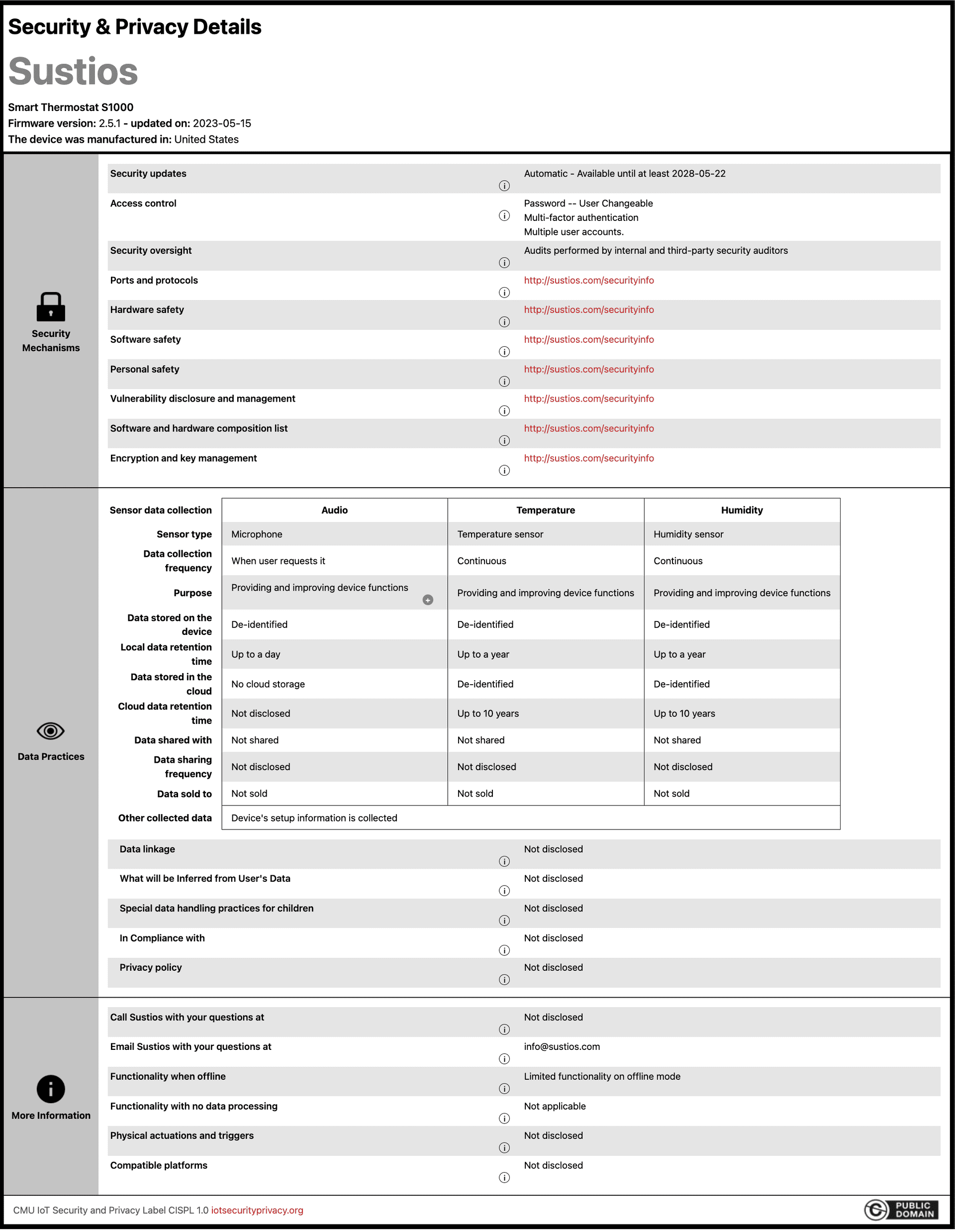The height and width of the screenshot is (1232, 955).
Task: Click info icon for Encryption and key management
Action: [504, 471]
